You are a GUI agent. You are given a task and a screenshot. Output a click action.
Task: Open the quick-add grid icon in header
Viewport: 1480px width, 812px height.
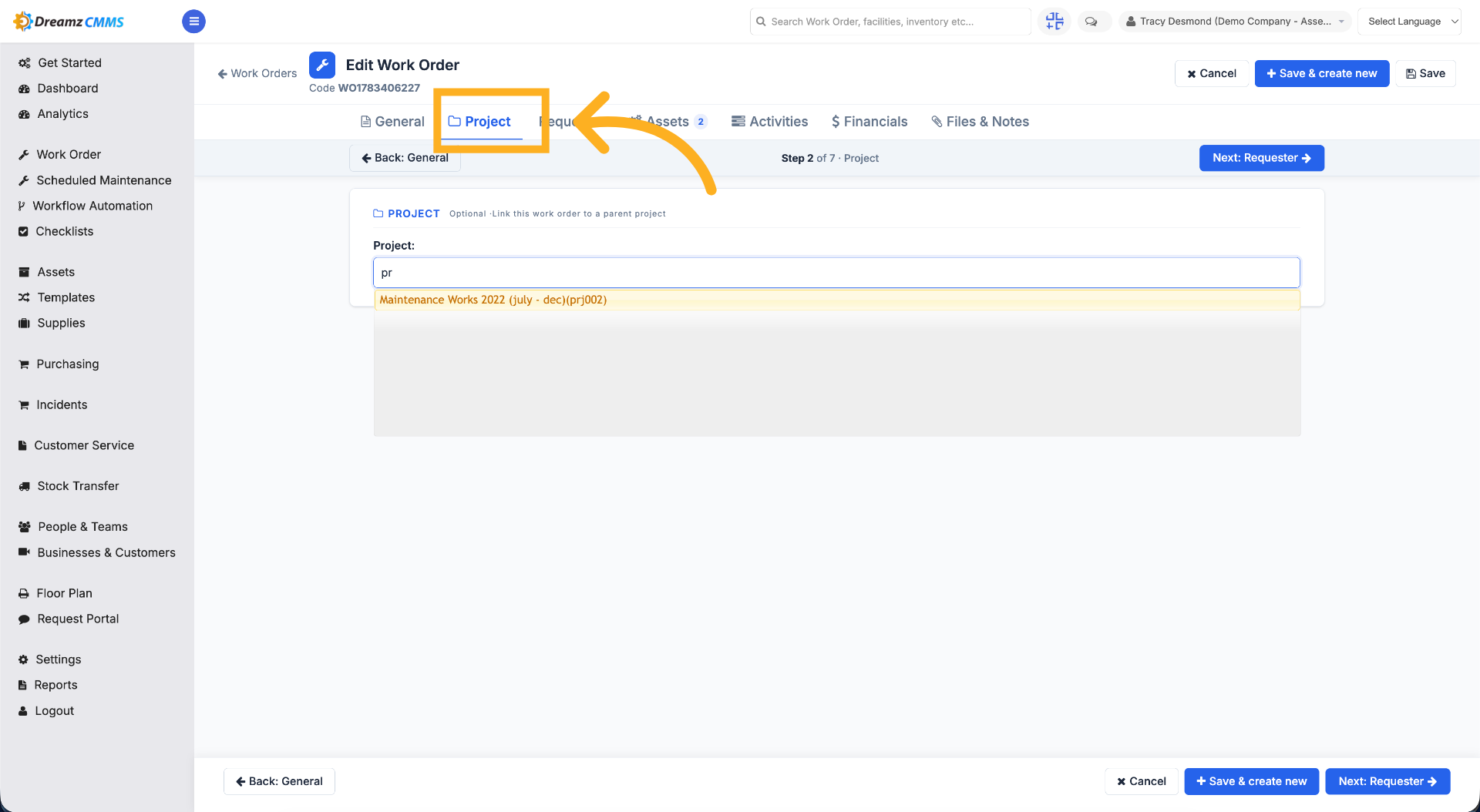pyautogui.click(x=1054, y=22)
